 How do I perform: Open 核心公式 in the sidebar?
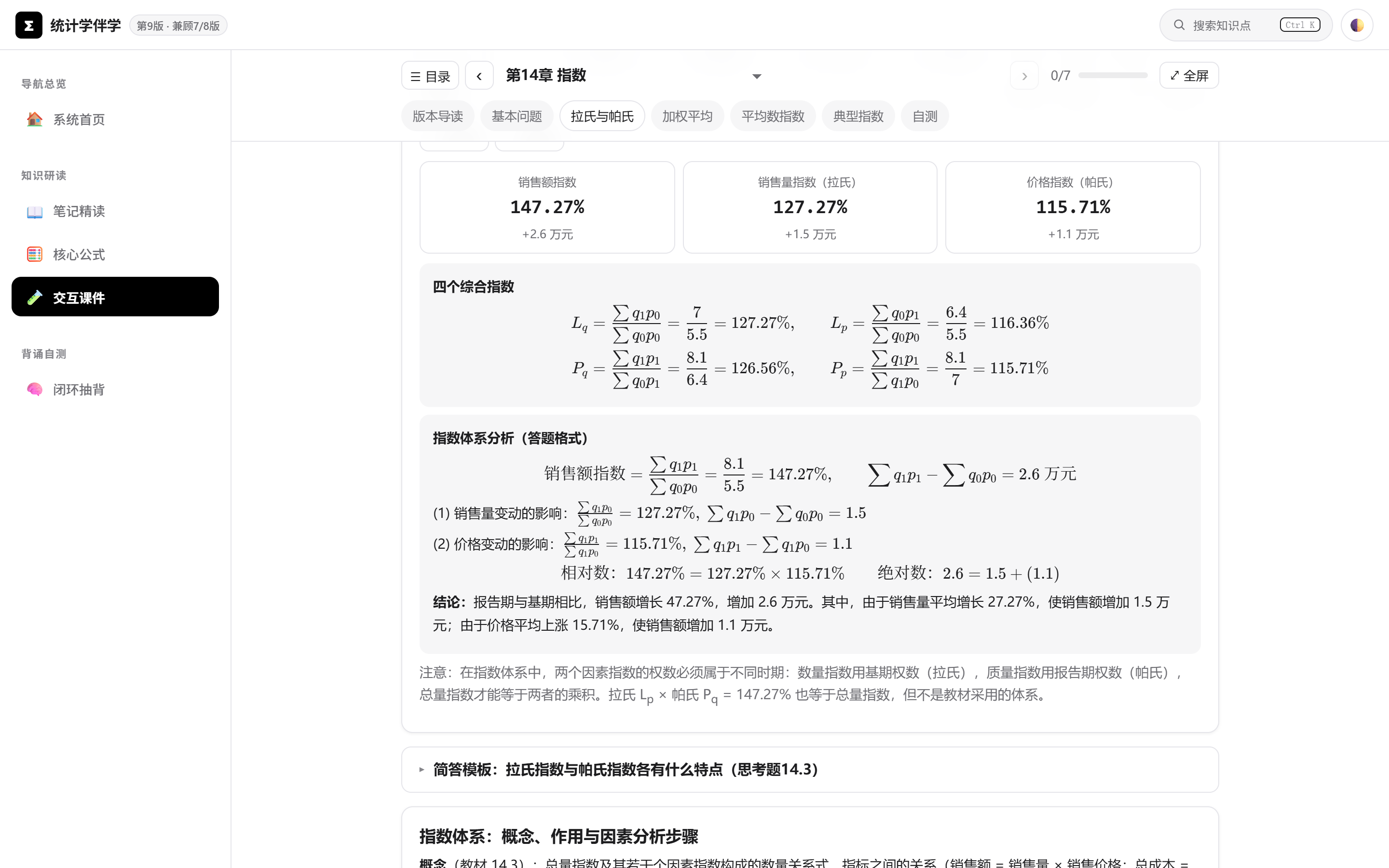coord(115,254)
